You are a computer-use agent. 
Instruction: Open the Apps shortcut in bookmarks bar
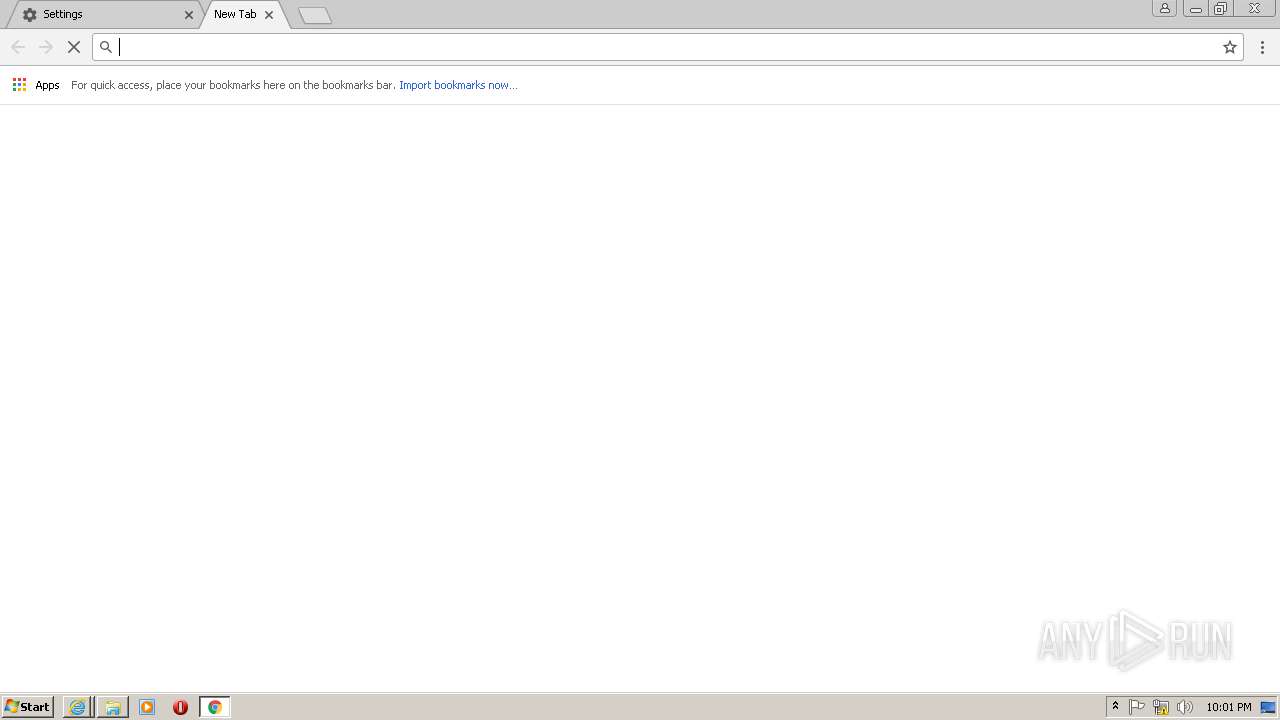pyautogui.click(x=36, y=85)
